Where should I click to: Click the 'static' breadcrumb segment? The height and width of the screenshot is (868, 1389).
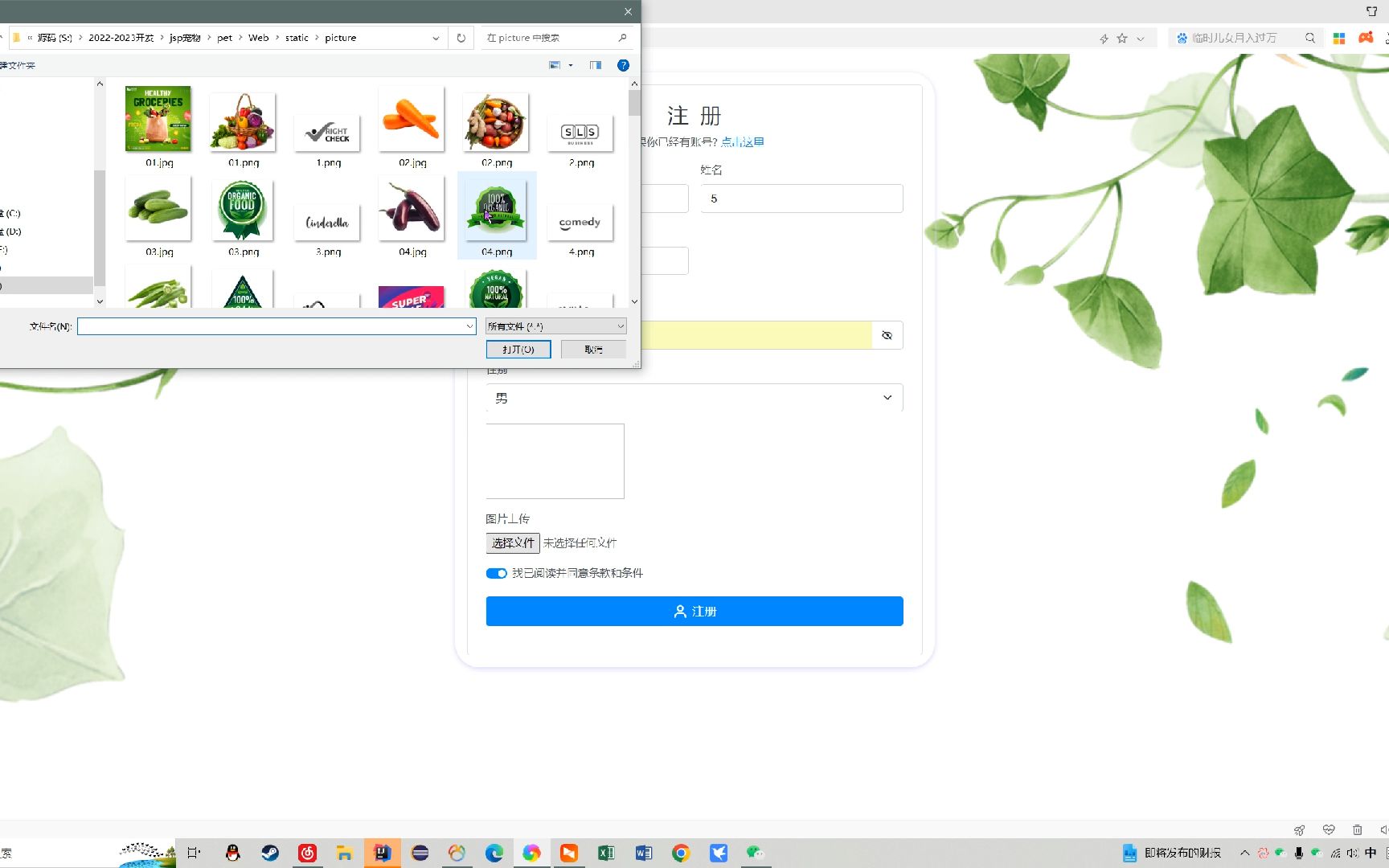[297, 38]
